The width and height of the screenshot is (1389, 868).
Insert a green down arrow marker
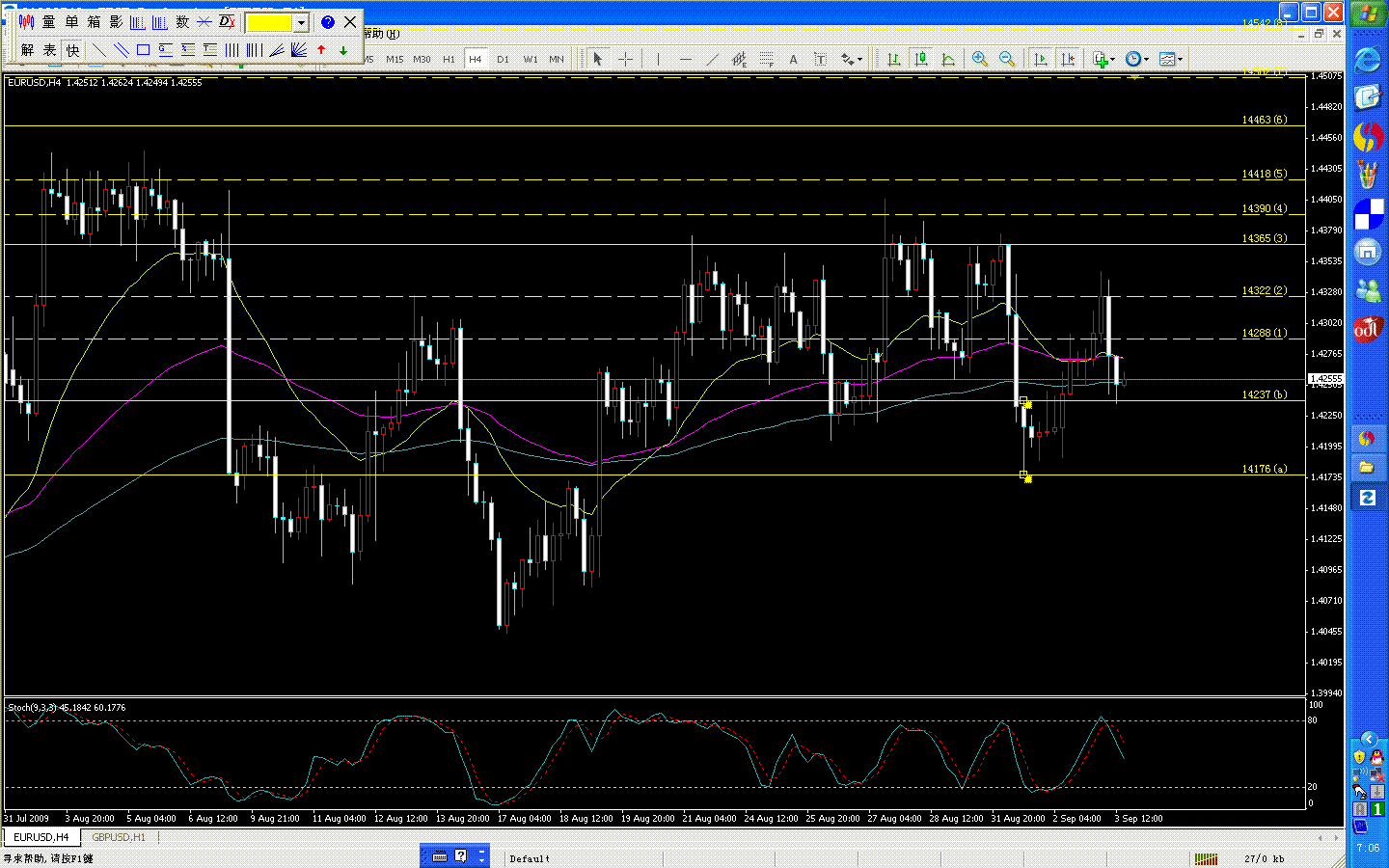343,50
